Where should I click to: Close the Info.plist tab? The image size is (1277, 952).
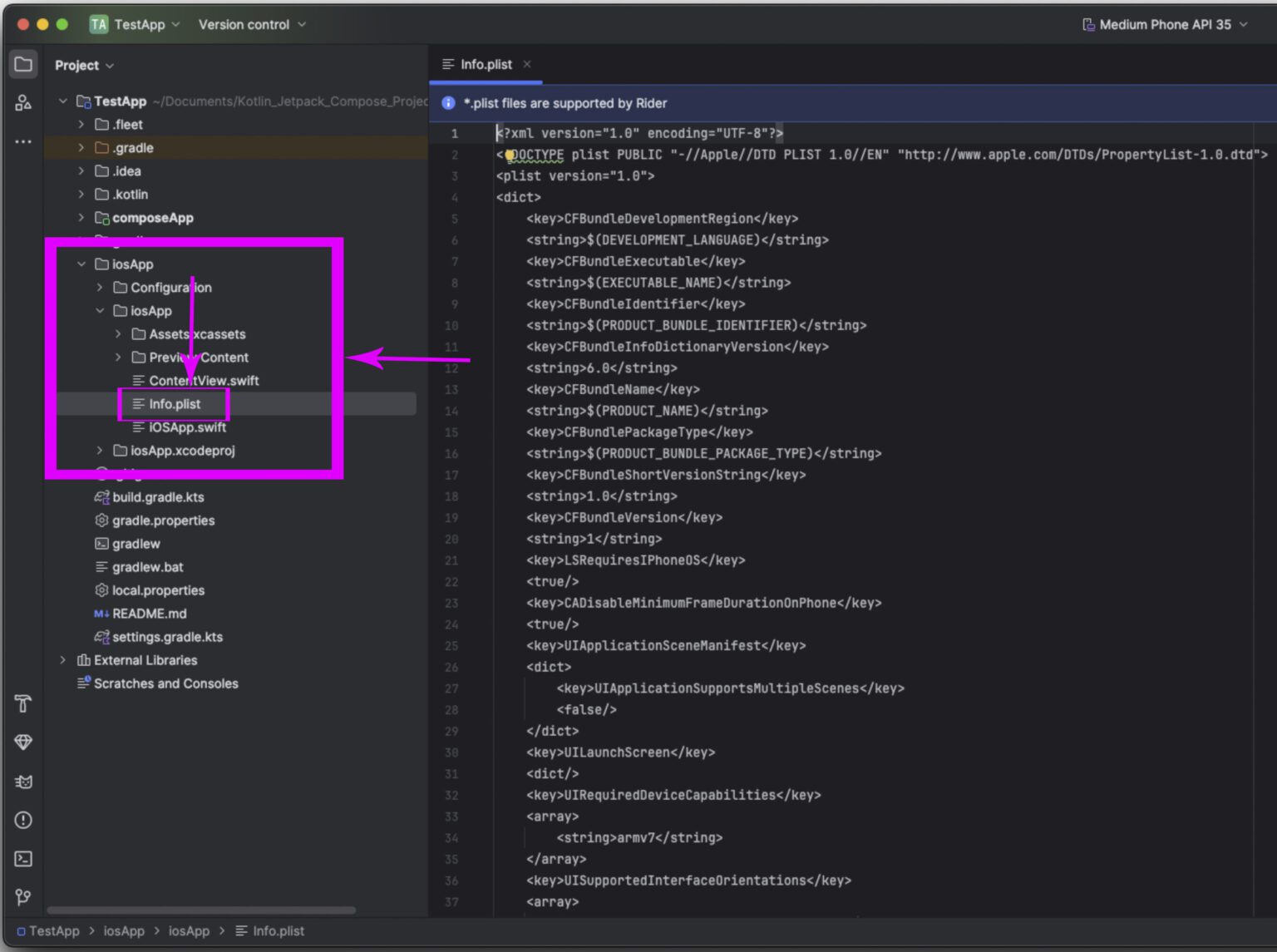(x=526, y=64)
